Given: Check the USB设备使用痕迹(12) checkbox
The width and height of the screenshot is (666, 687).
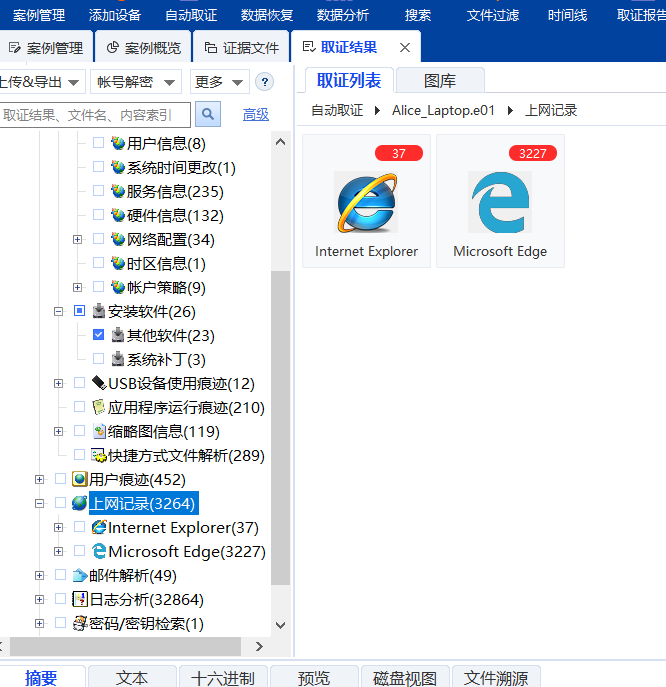Looking at the screenshot, I should (79, 382).
